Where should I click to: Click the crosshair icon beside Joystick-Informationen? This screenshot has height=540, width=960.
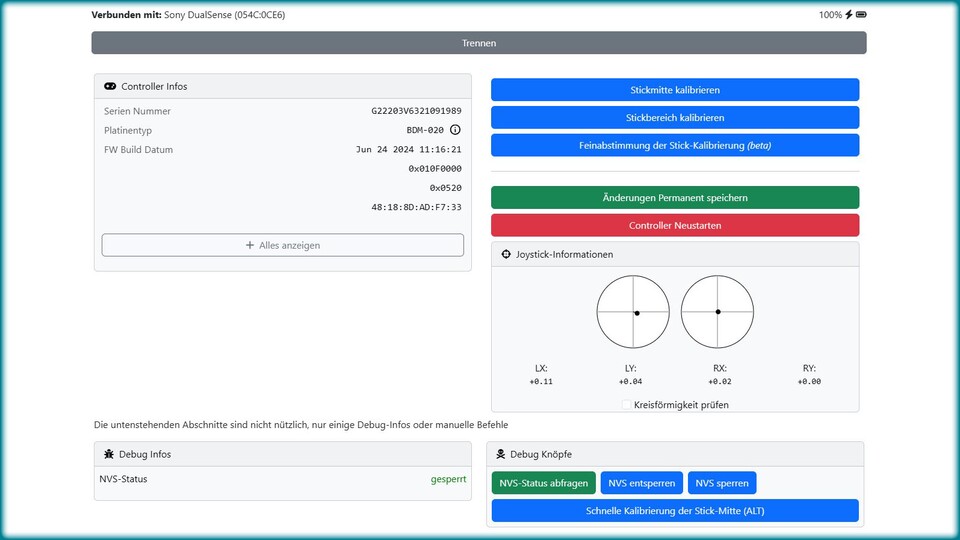[x=506, y=255]
